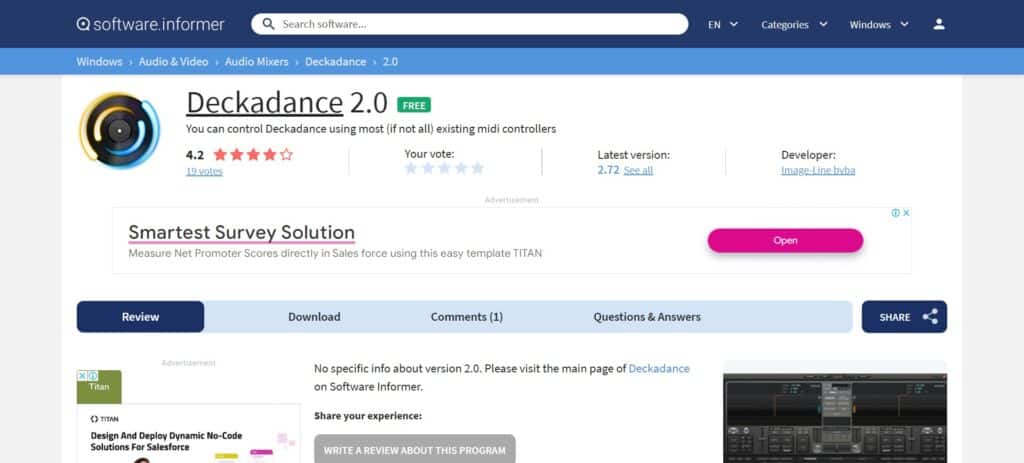Rate three stars in Your vote
Viewport: 1024px width, 463px height.
tap(444, 168)
